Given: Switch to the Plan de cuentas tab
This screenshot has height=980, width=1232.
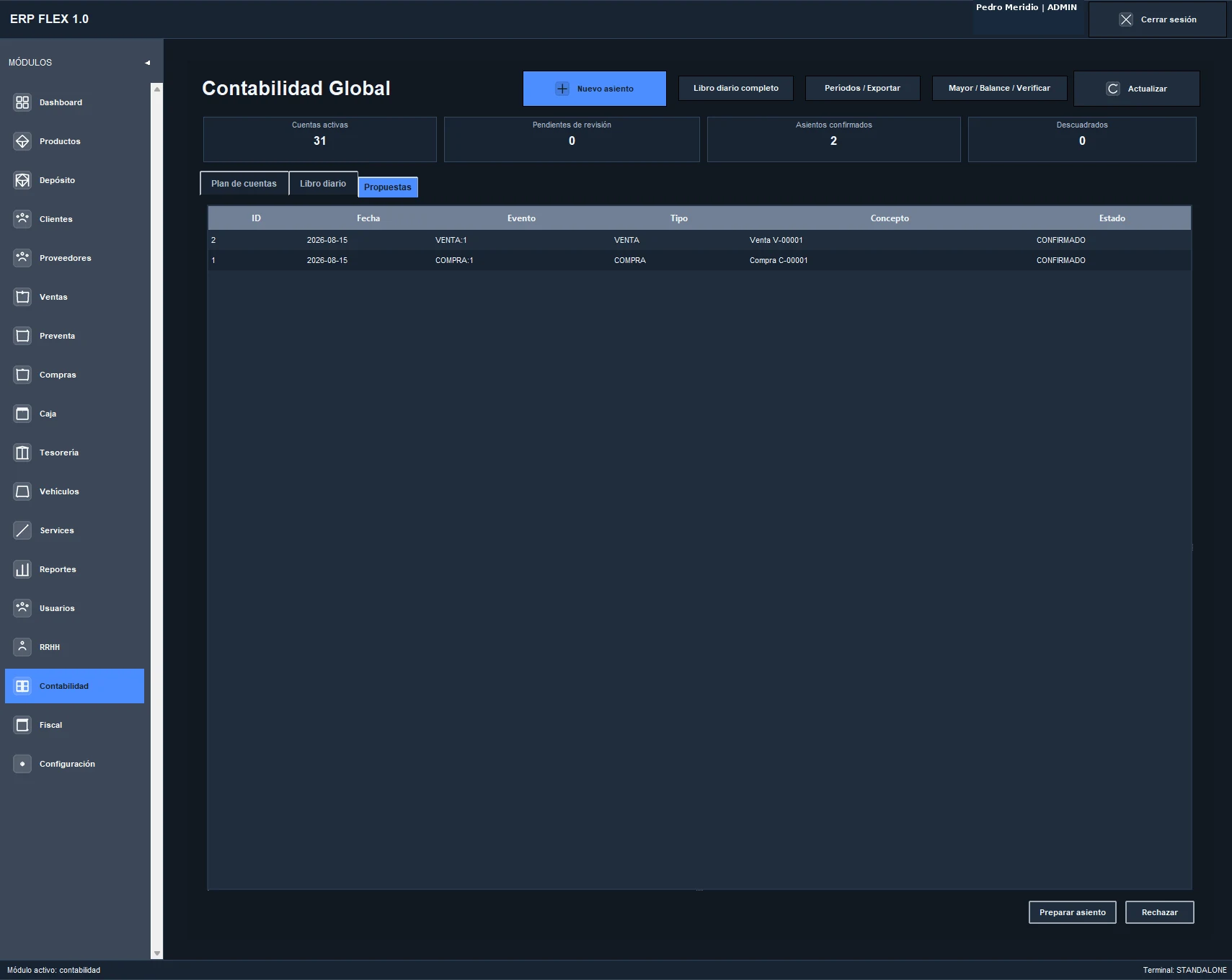Looking at the screenshot, I should [x=244, y=184].
